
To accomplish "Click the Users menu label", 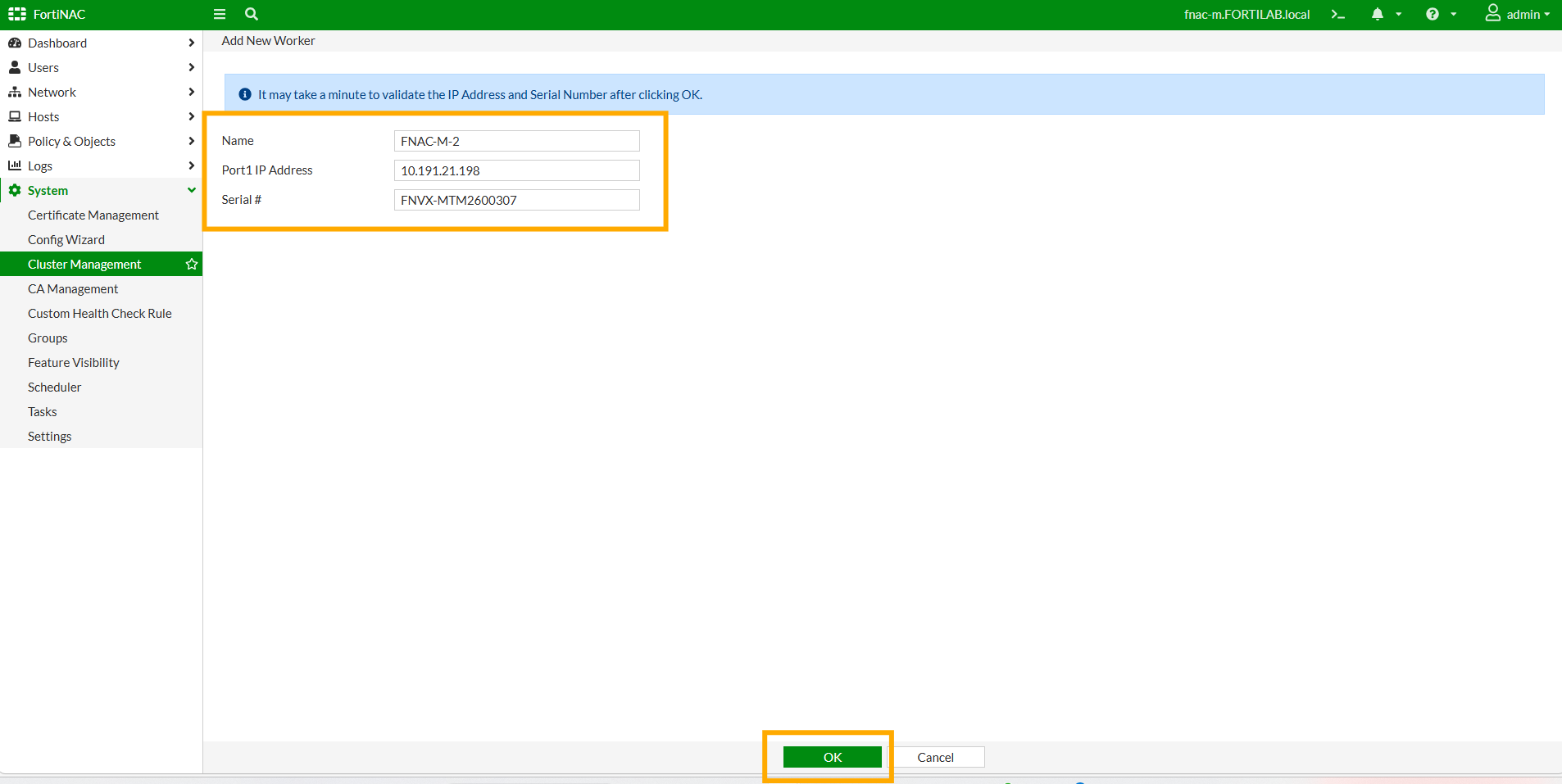I will [x=43, y=67].
